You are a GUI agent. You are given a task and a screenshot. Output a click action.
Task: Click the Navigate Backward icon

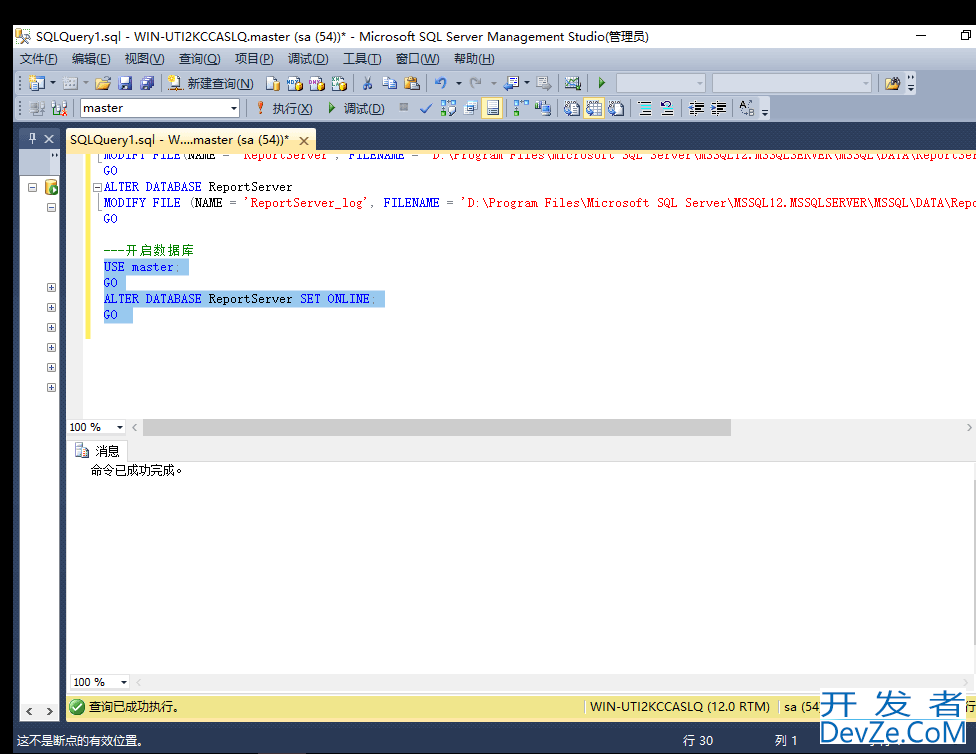512,83
